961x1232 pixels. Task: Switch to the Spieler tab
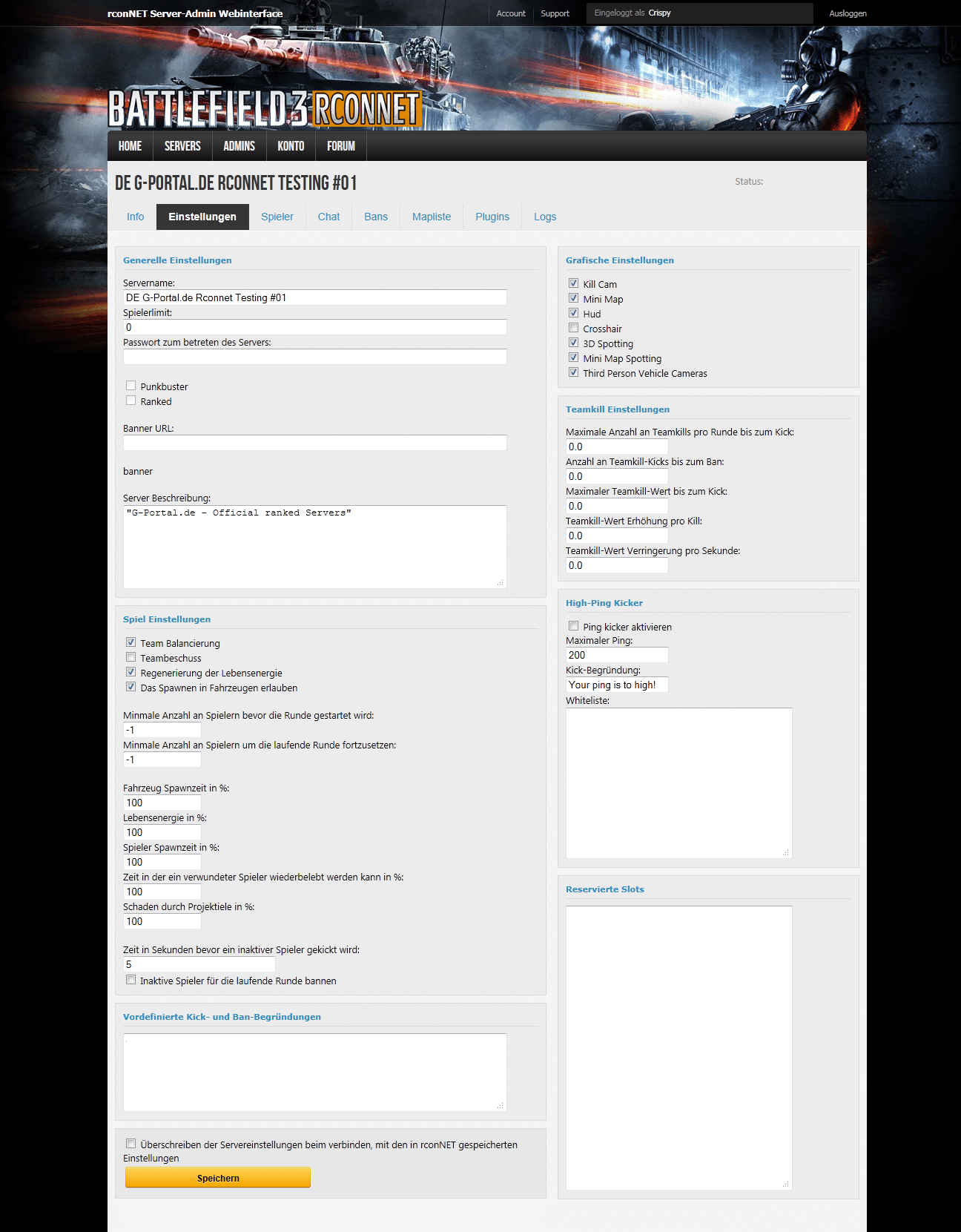277,217
